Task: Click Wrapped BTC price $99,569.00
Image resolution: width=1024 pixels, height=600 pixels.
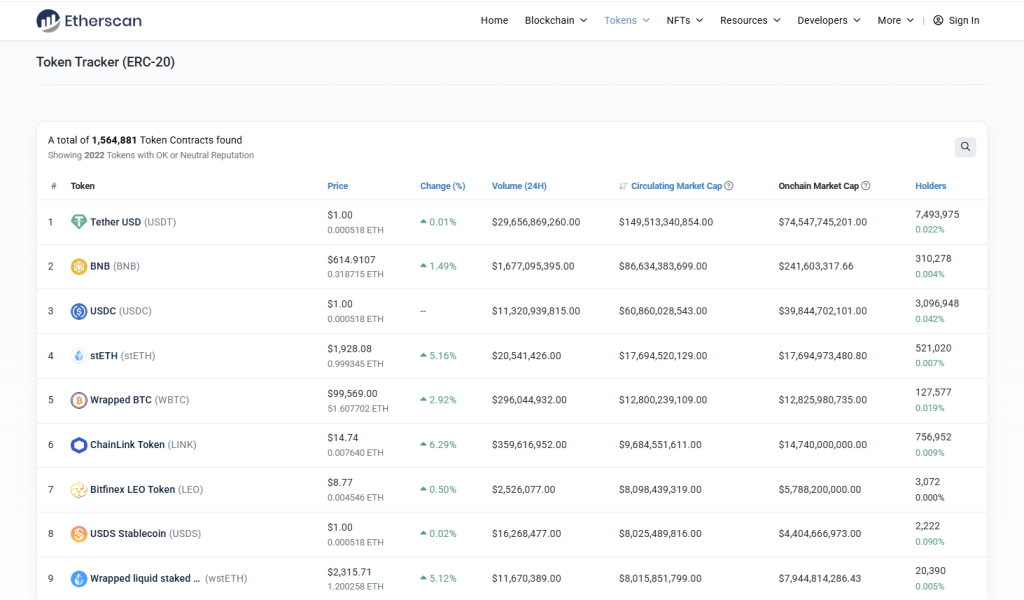Action: pyautogui.click(x=353, y=394)
